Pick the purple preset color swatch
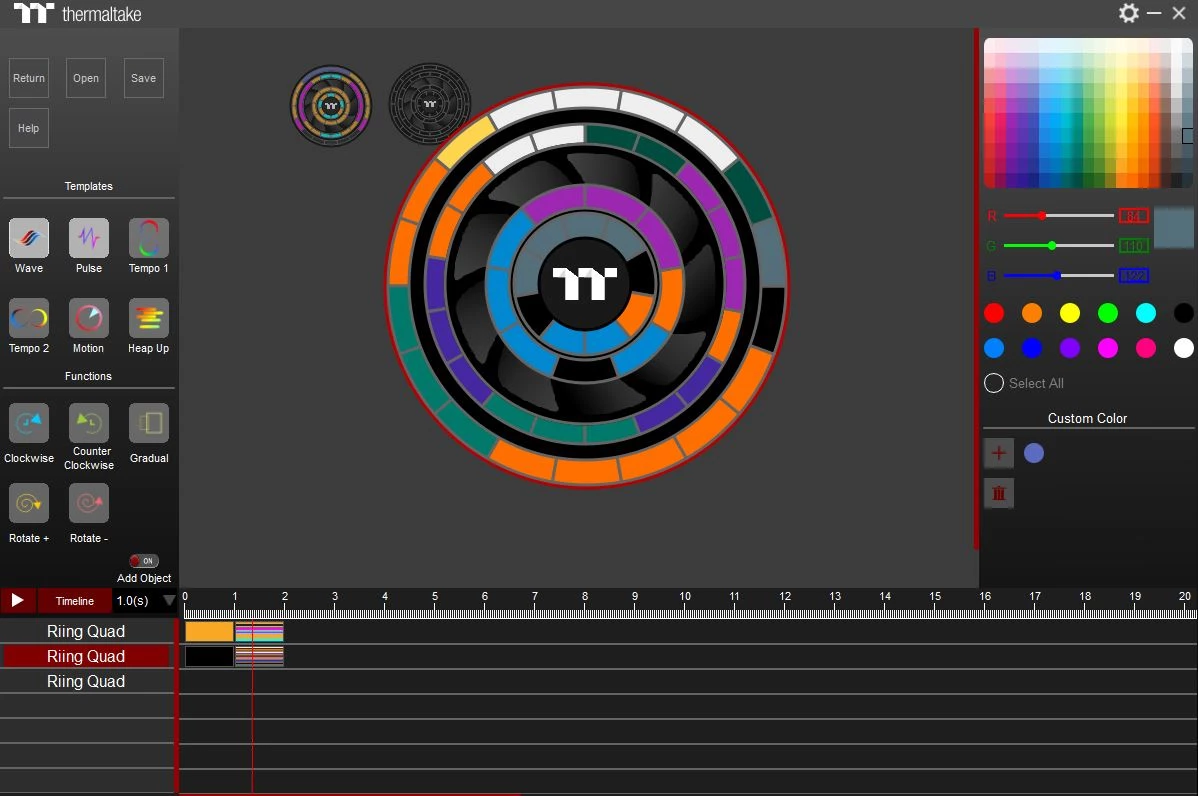Viewport: 1198px width, 796px height. (x=1070, y=348)
